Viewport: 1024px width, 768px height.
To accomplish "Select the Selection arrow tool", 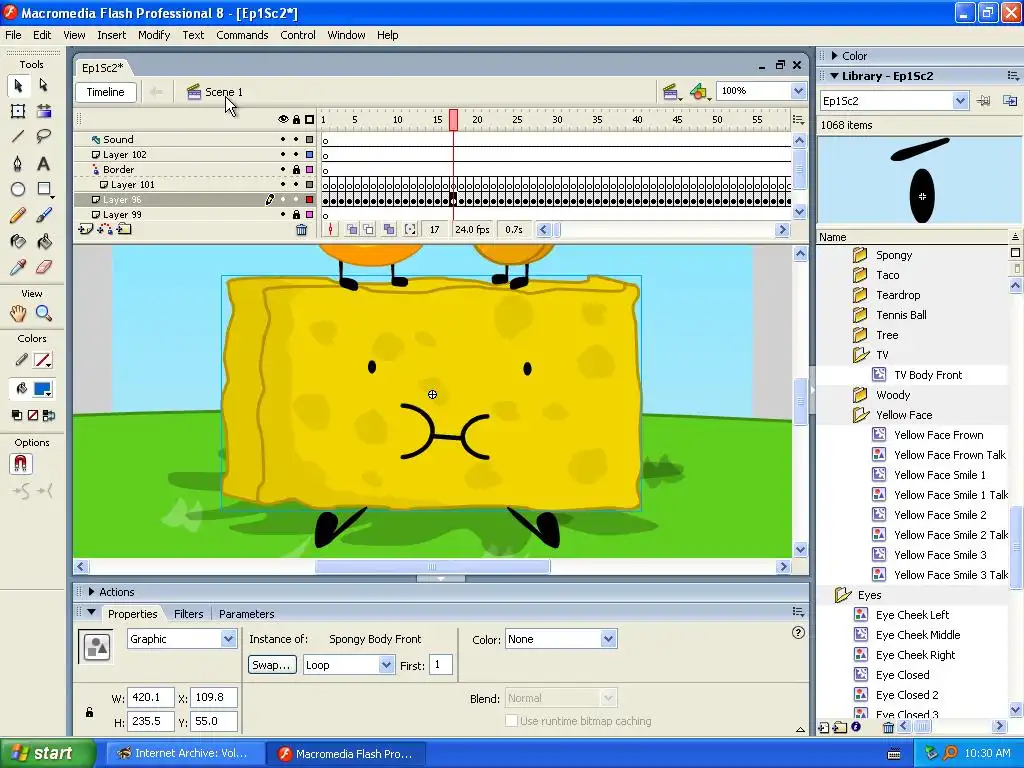I will [x=18, y=86].
